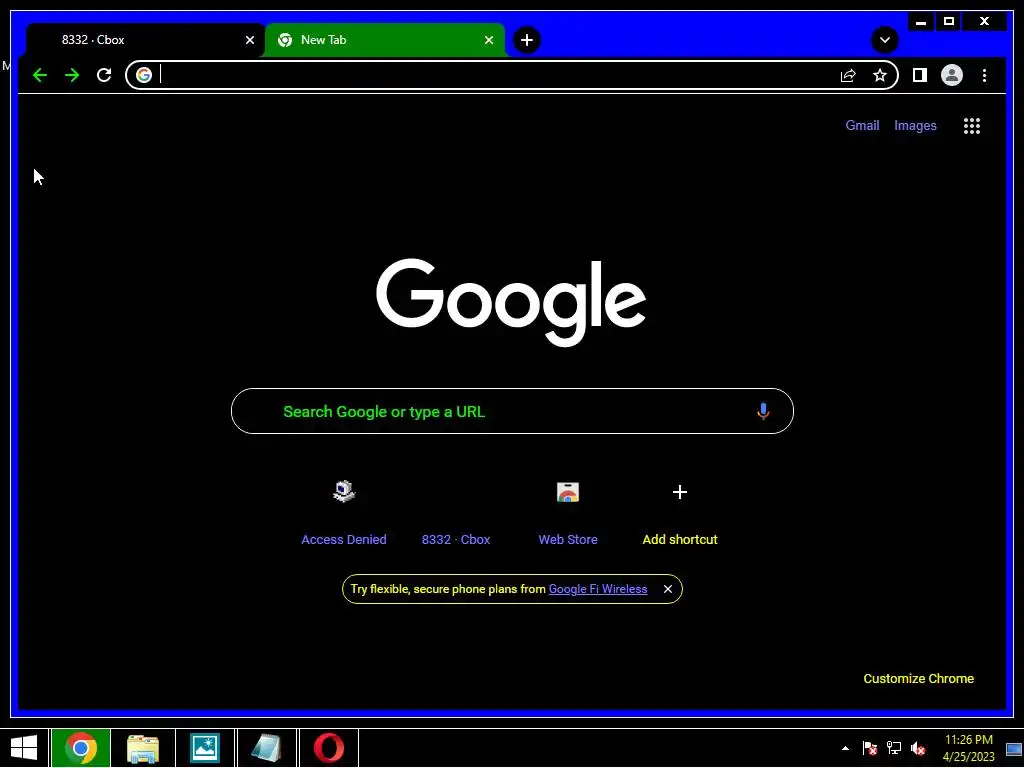This screenshot has width=1024, height=768.
Task: Open the Google apps grid
Action: (972, 125)
